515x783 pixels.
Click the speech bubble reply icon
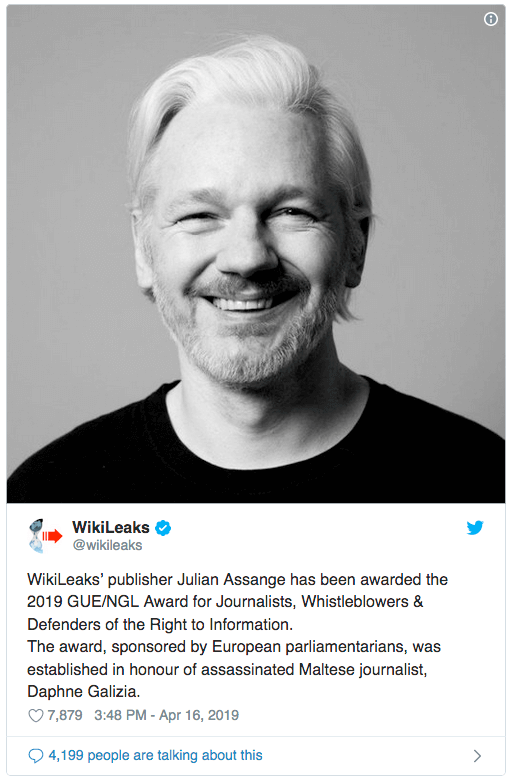point(35,756)
